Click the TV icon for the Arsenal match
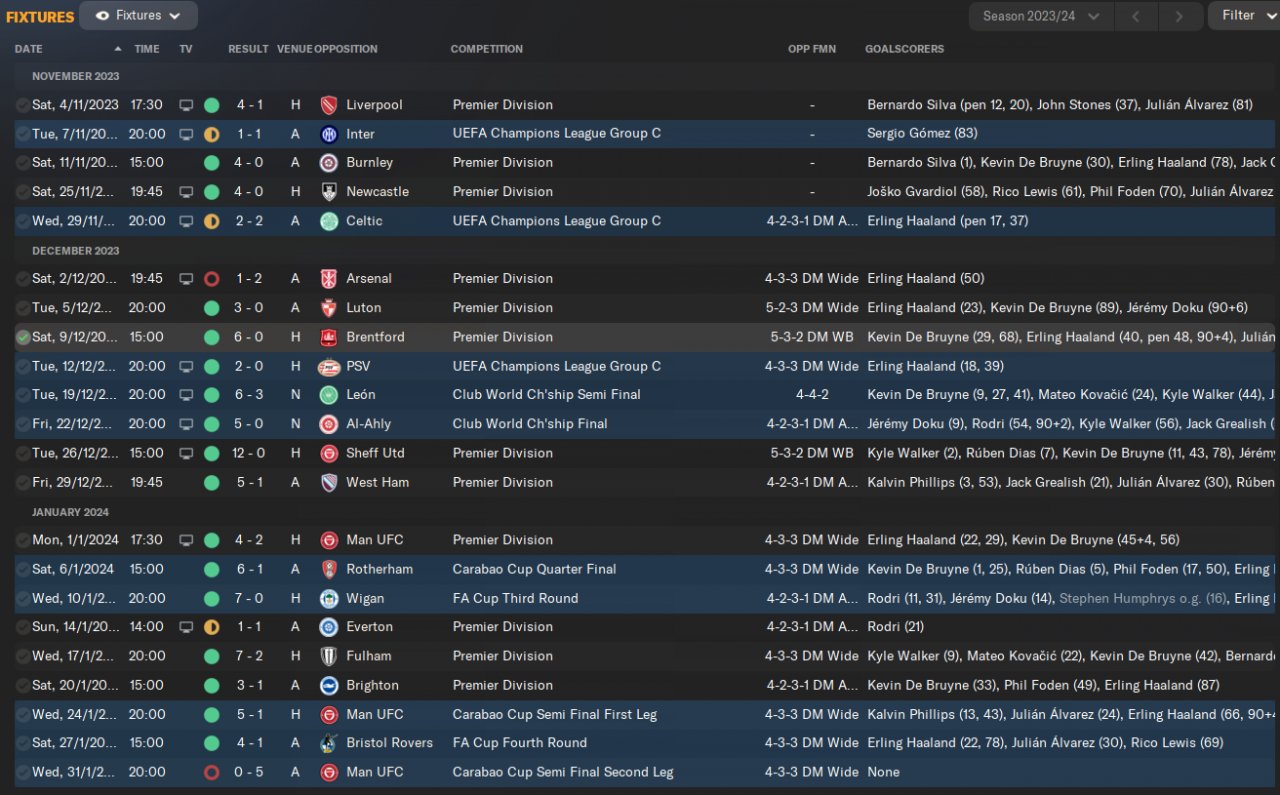Screen dimensions: 1280x795 pyautogui.click(x=186, y=279)
